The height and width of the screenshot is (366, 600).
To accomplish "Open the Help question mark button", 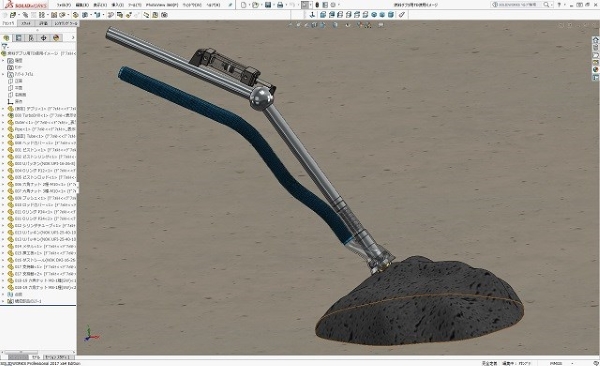I will pyautogui.click(x=559, y=5).
